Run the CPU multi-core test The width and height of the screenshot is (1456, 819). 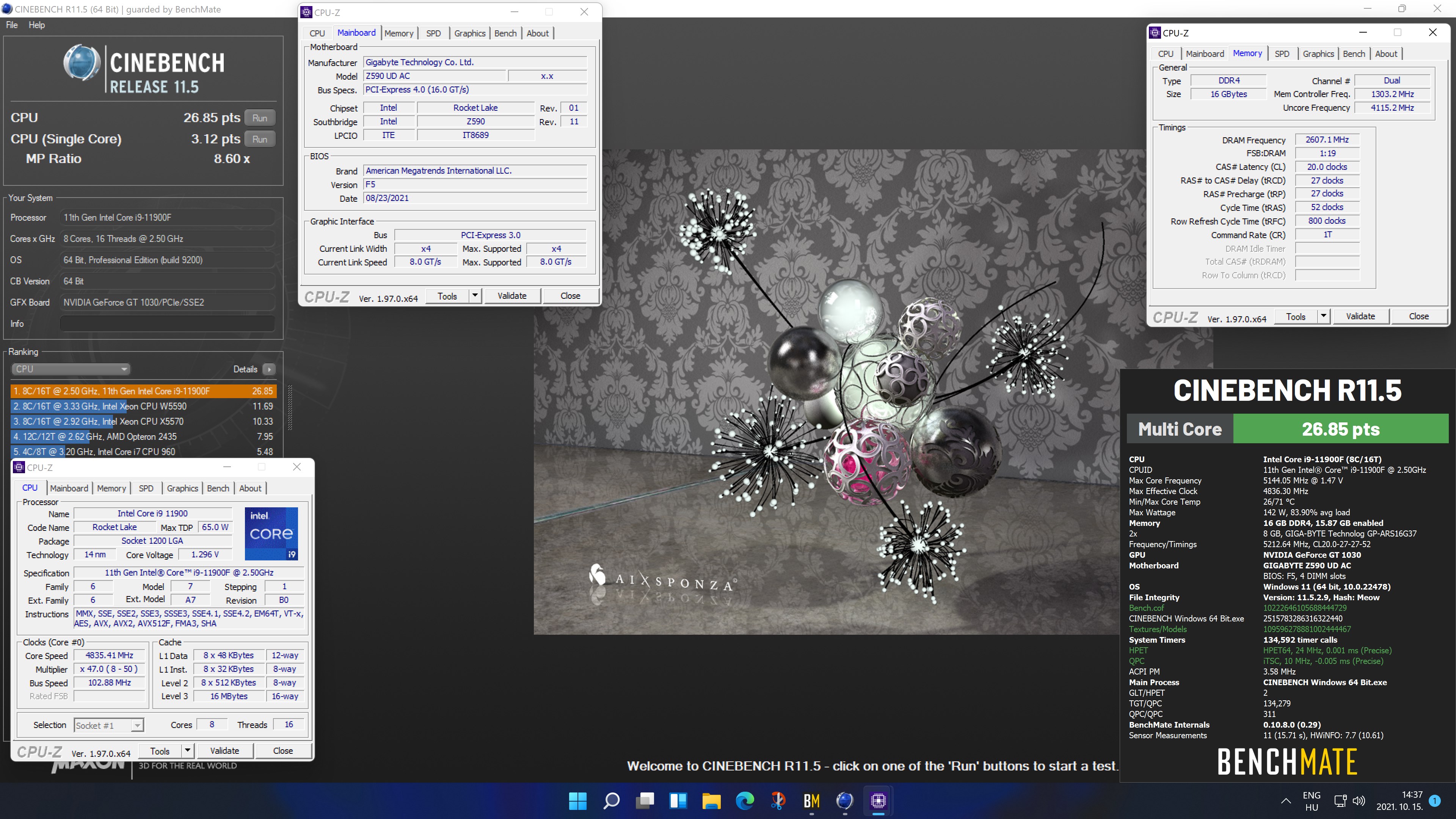tap(260, 118)
